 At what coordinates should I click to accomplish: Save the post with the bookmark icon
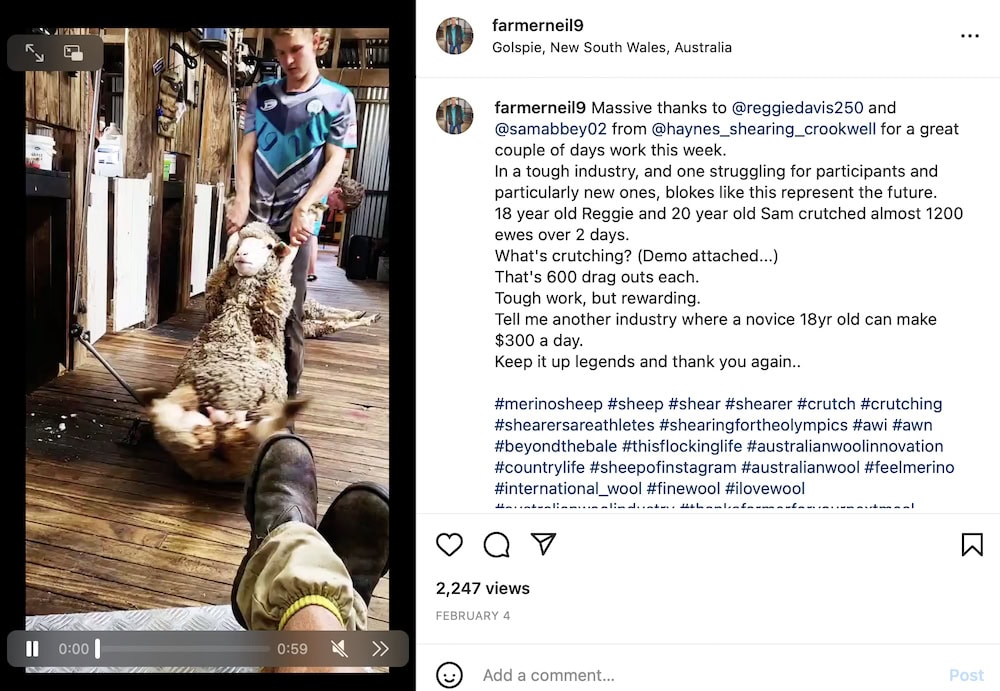coord(972,544)
